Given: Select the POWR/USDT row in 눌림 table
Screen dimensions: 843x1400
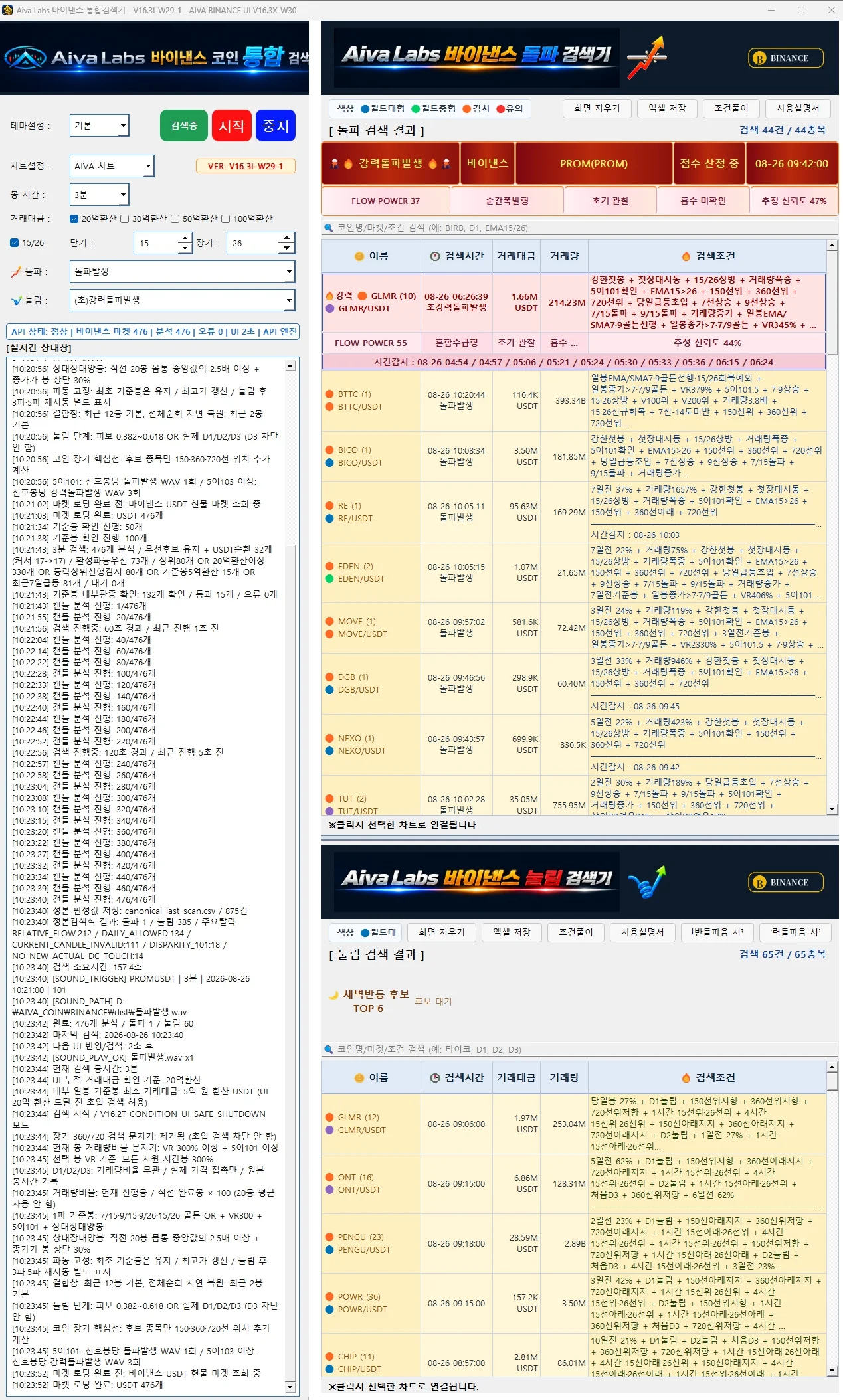Looking at the screenshot, I should pos(573,1303).
